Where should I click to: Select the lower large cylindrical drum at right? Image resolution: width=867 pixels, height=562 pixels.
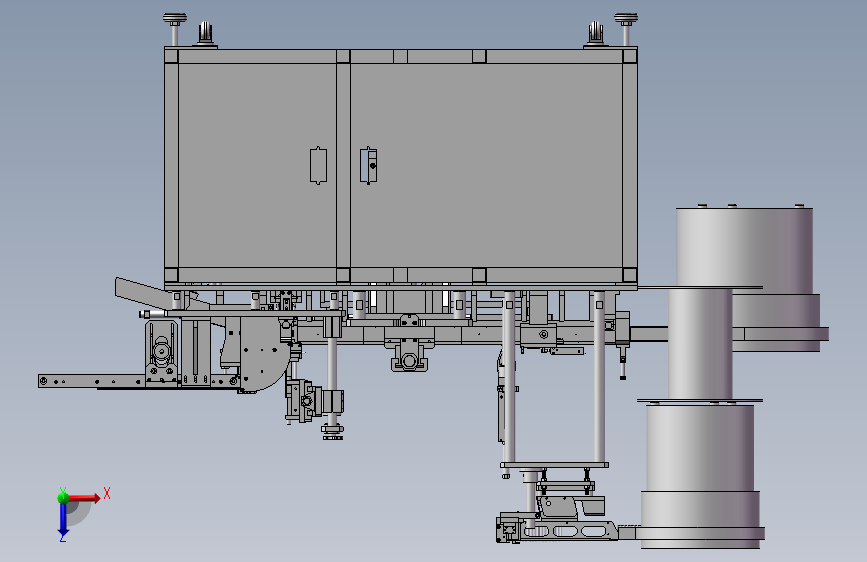click(700, 448)
